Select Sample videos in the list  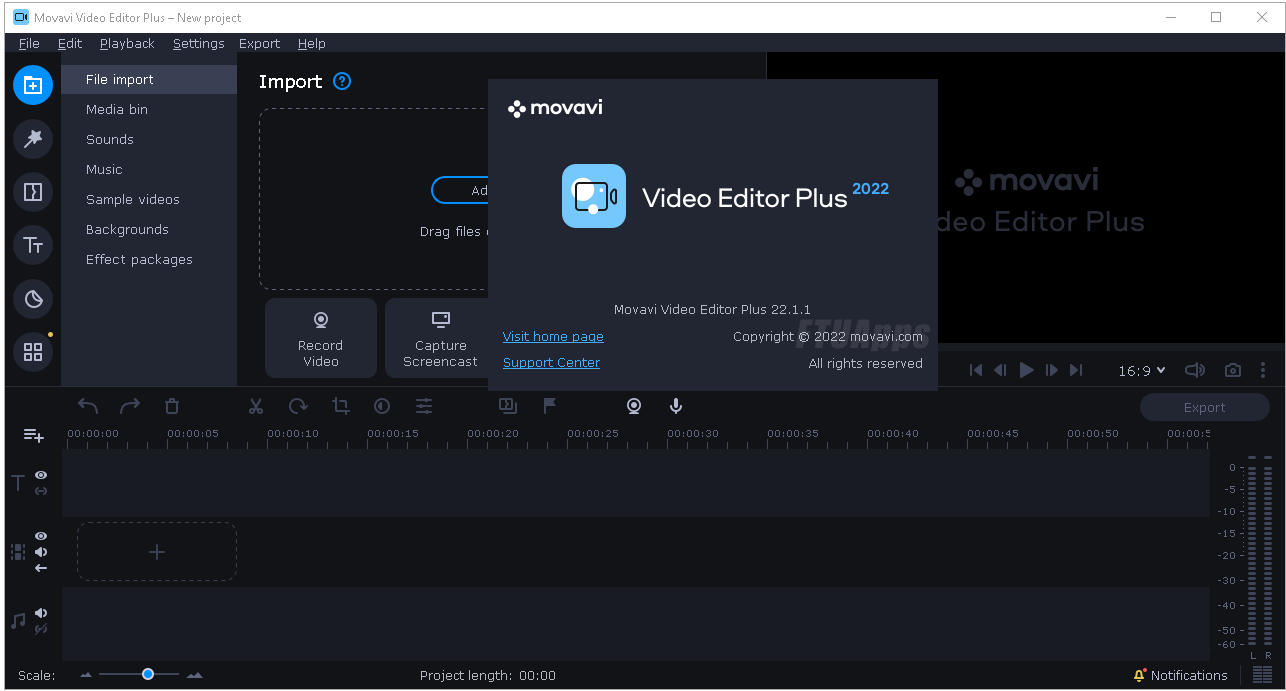click(x=149, y=199)
